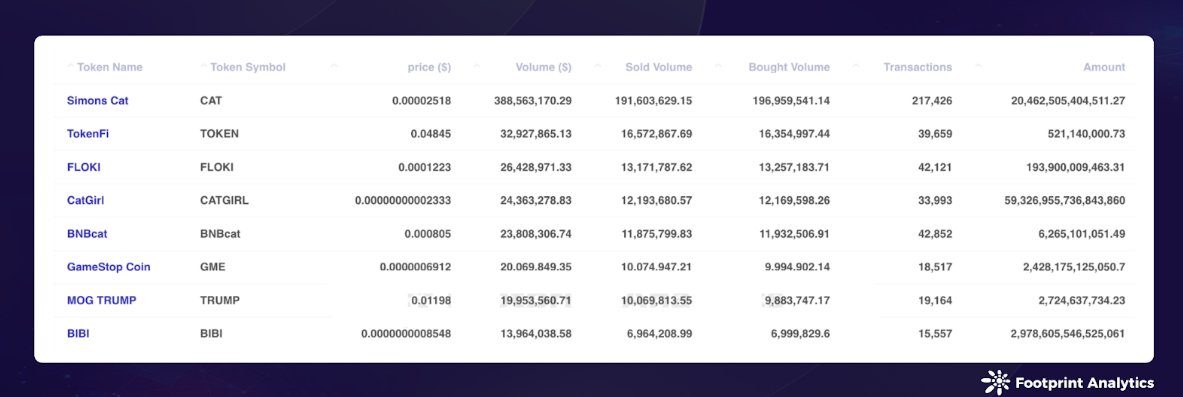Open the CatGirl token link

[85, 201]
